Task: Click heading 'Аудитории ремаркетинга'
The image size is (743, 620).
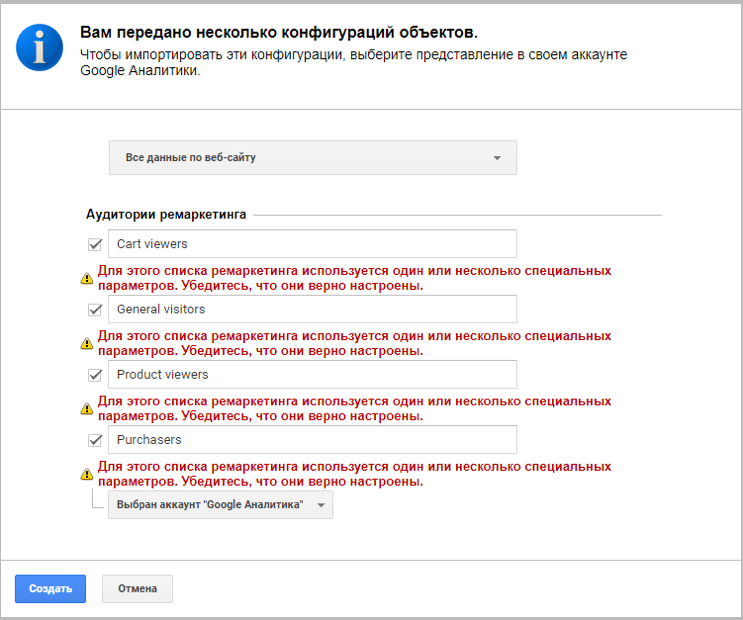Action: coord(166,215)
